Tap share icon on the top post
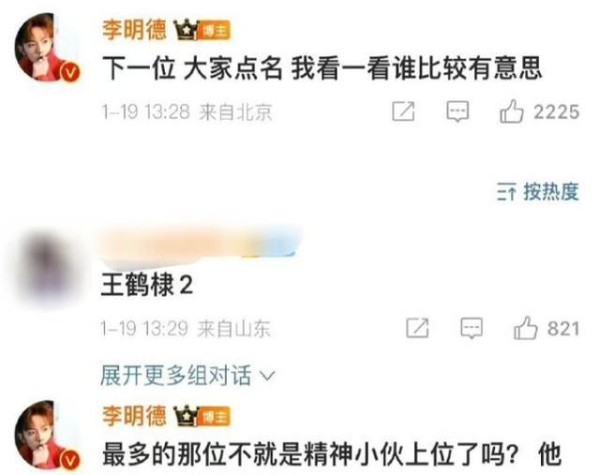The height and width of the screenshot is (475, 600). coord(403,111)
